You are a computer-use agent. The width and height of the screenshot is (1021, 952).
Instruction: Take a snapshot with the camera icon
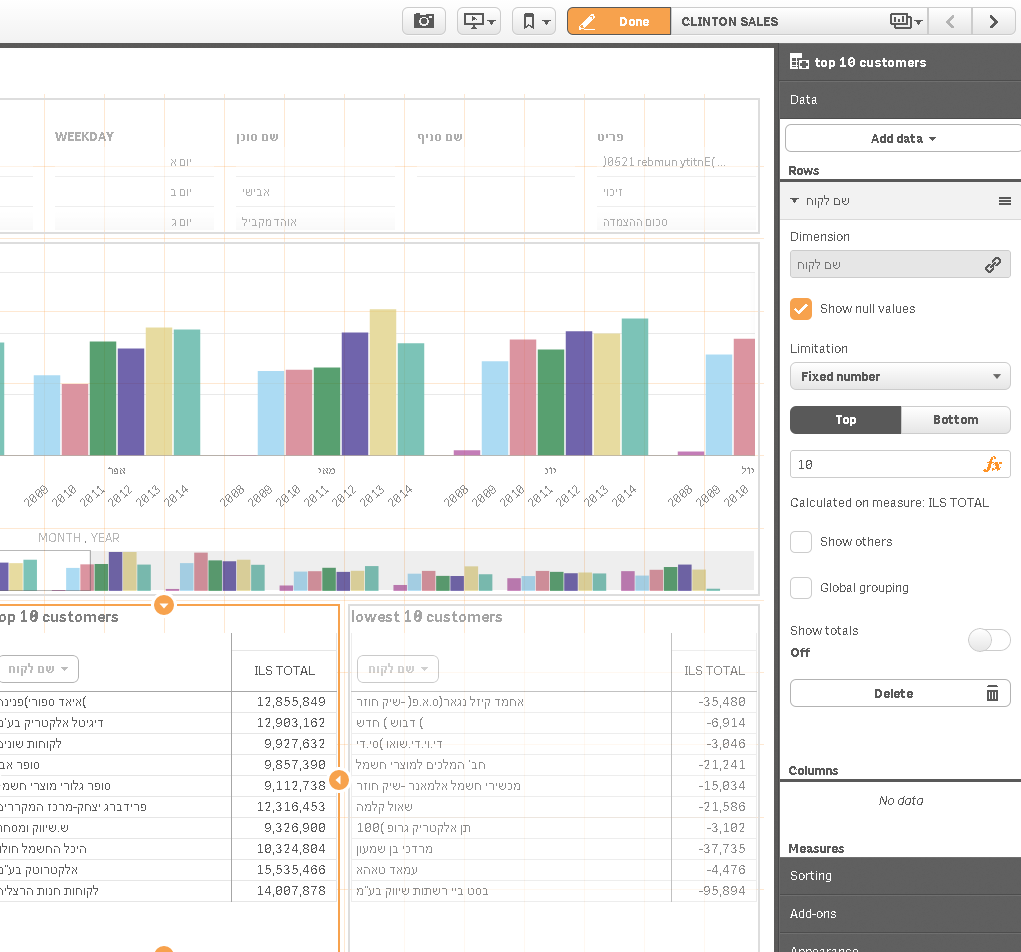click(x=423, y=21)
